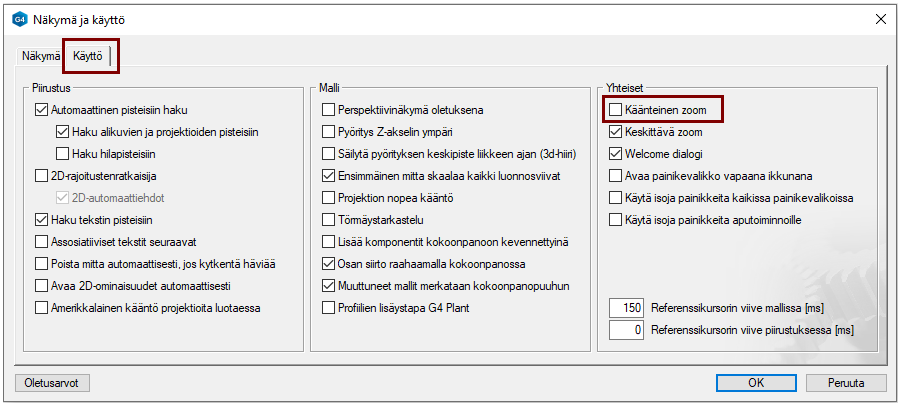900x404 pixels.
Task: Check the 2D-rajoitustenratkaisija option
Action: (x=41, y=176)
